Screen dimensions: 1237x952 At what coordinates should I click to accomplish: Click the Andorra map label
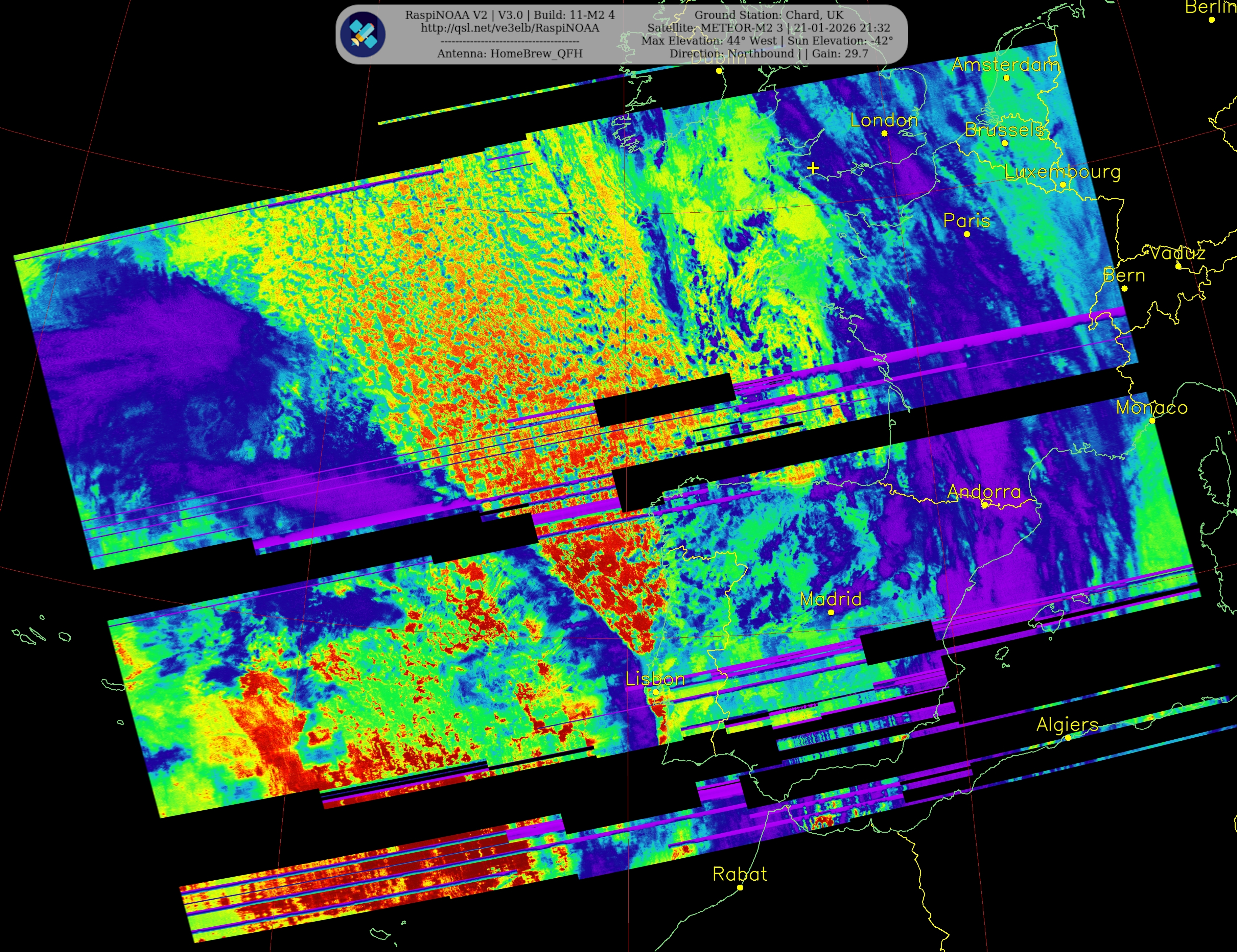tap(984, 492)
